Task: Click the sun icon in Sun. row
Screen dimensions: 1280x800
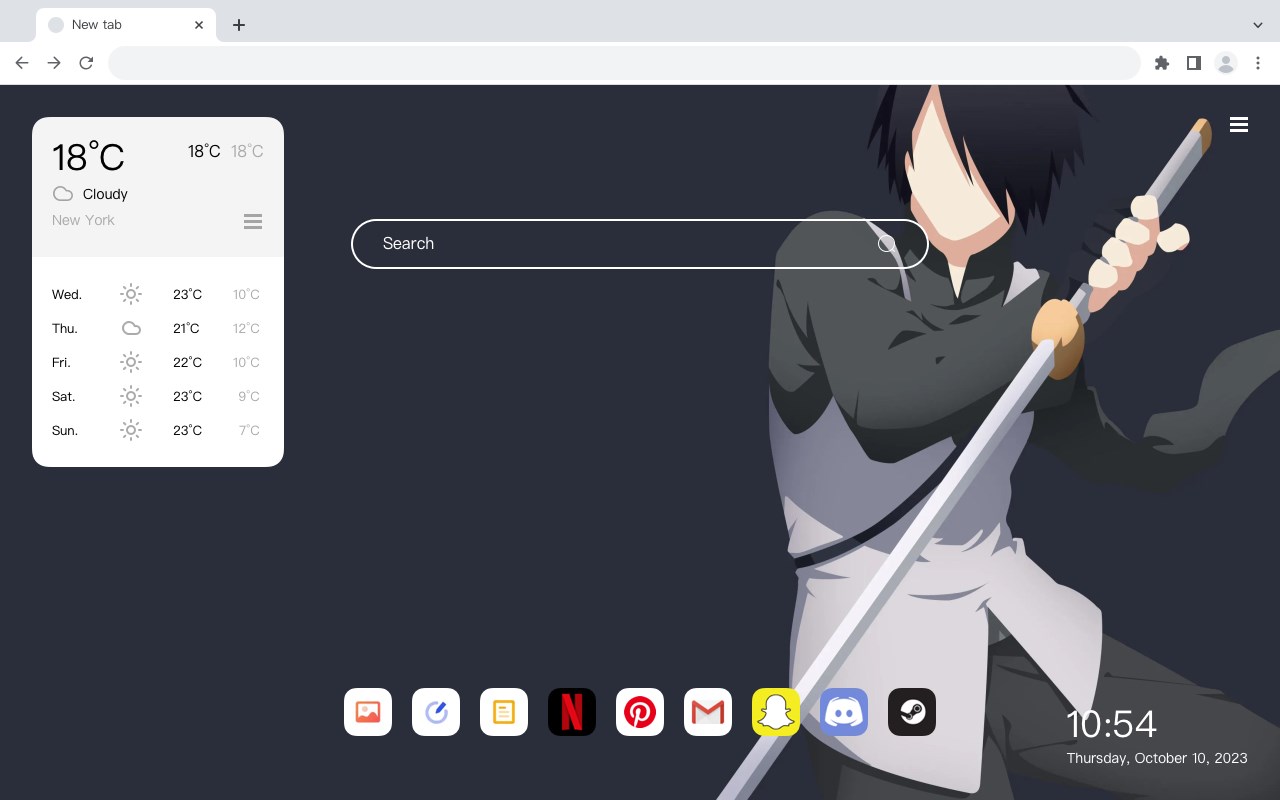Action: [x=131, y=430]
